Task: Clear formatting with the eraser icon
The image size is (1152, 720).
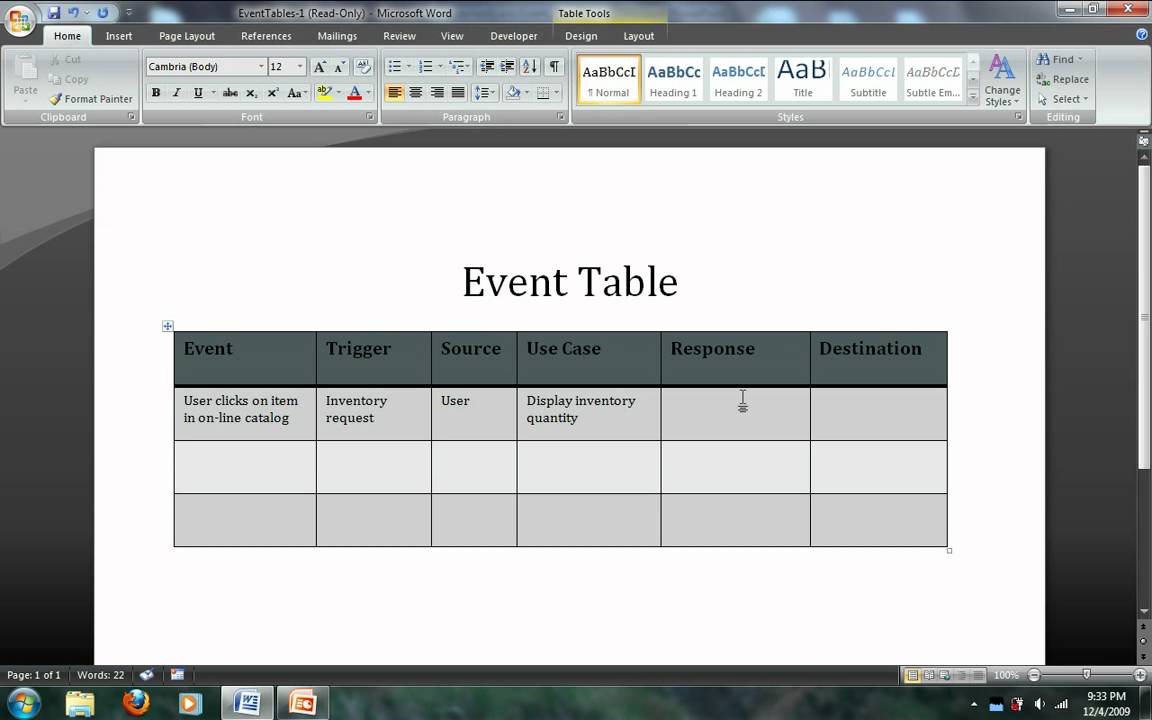Action: [363, 67]
